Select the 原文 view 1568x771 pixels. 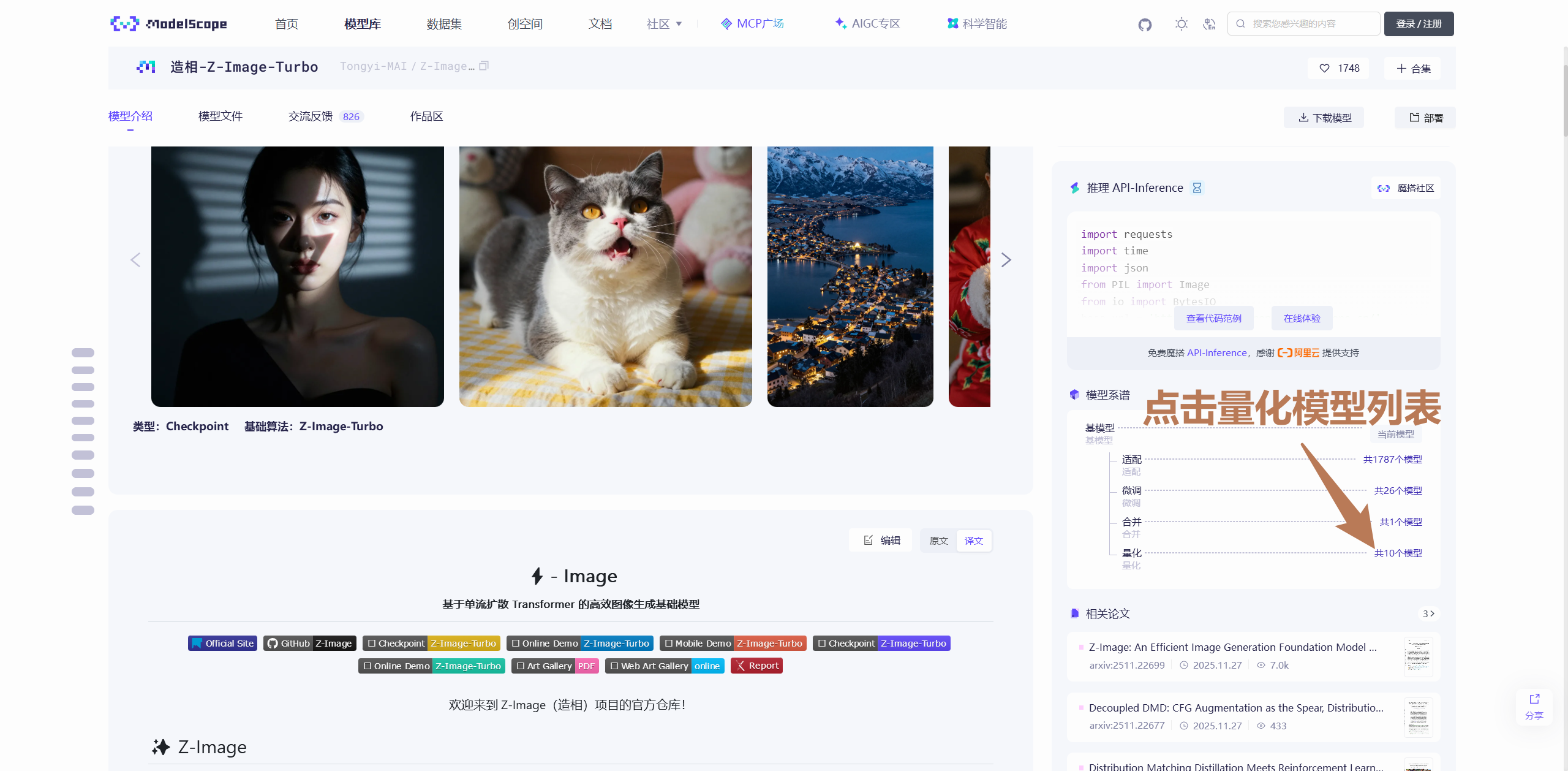(x=938, y=541)
